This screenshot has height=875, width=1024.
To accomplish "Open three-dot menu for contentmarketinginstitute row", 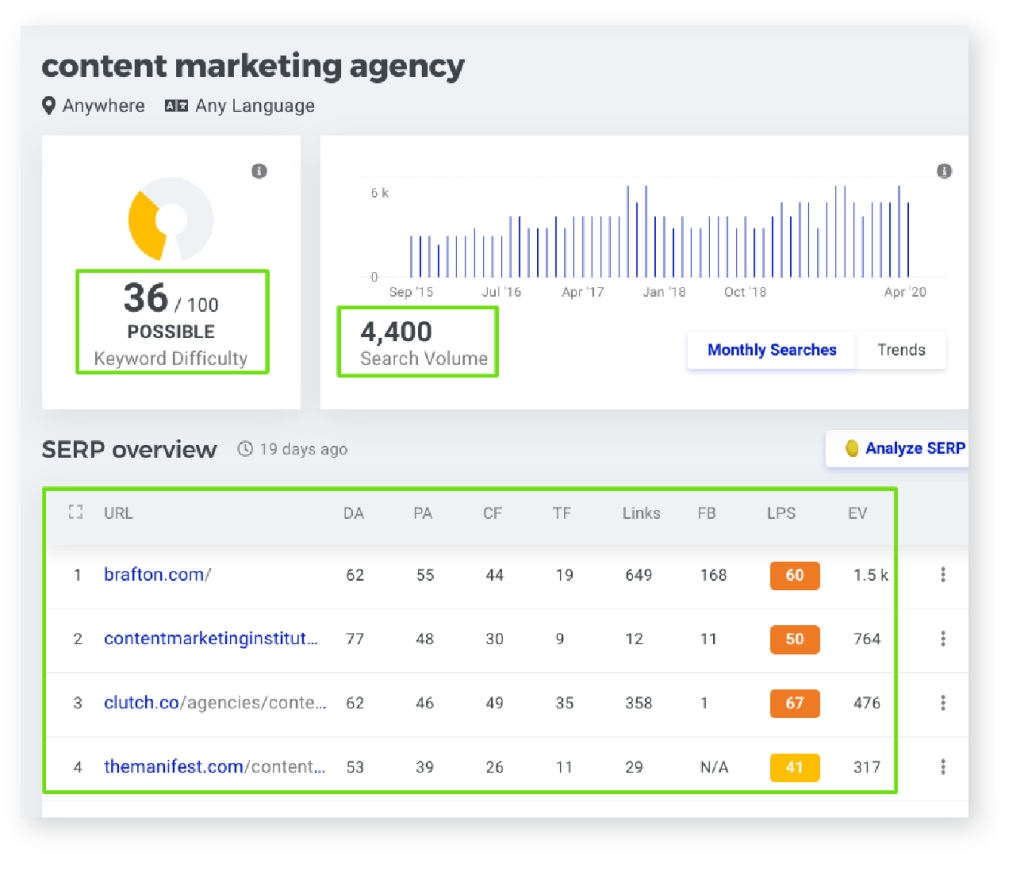I will (x=942, y=639).
